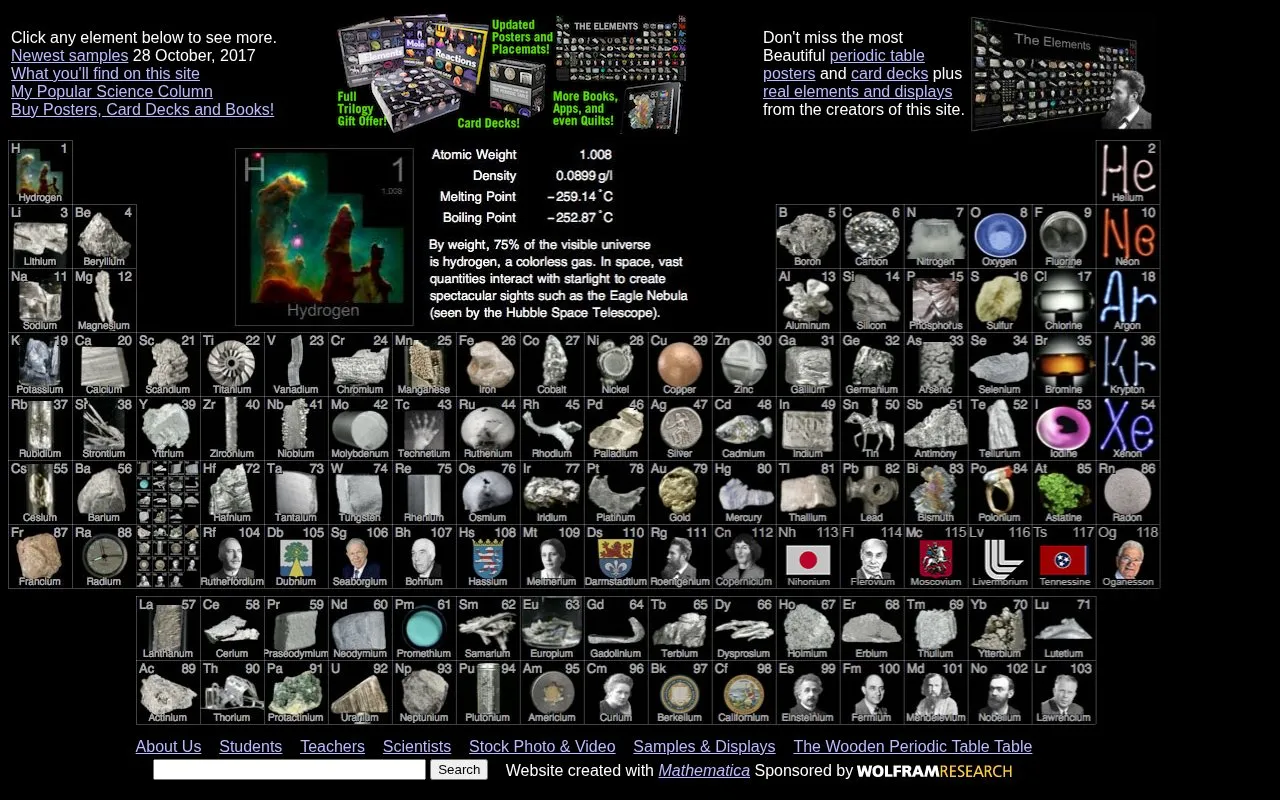Open the Silver coin element tile

pos(680,429)
